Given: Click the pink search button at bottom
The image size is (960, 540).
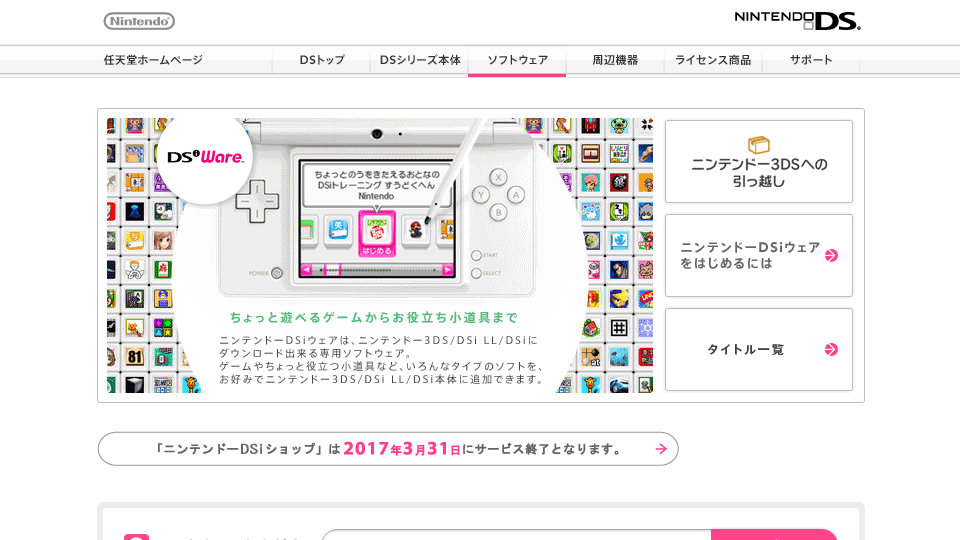Looking at the screenshot, I should tap(774, 535).
